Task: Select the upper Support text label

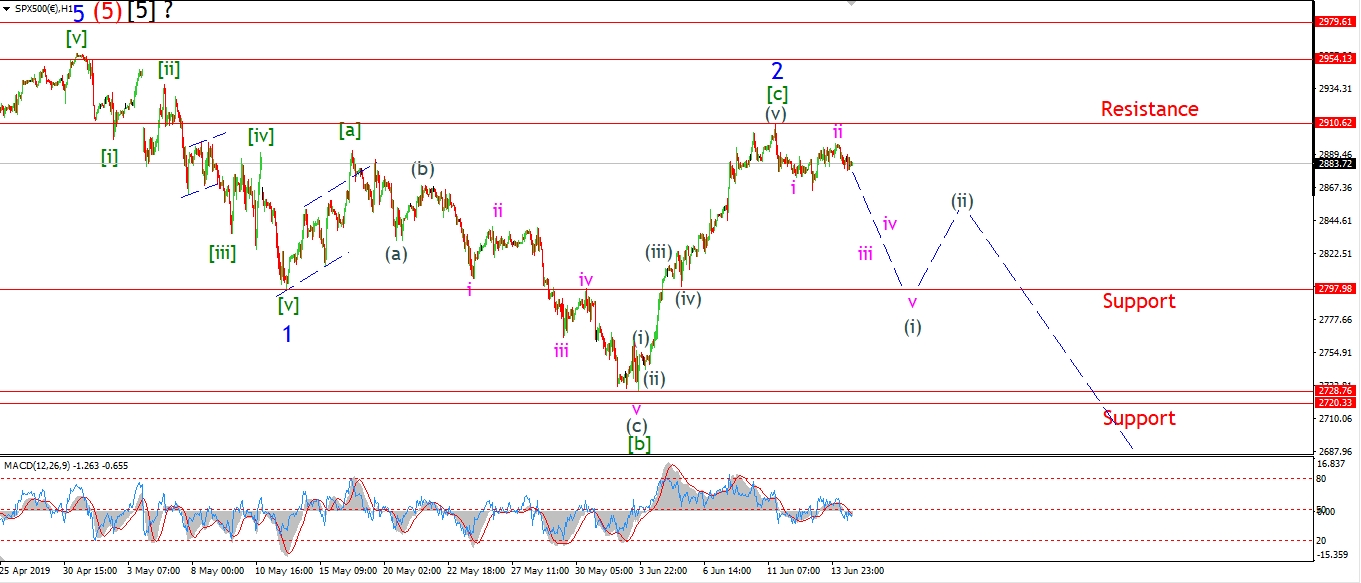Action: point(1139,301)
